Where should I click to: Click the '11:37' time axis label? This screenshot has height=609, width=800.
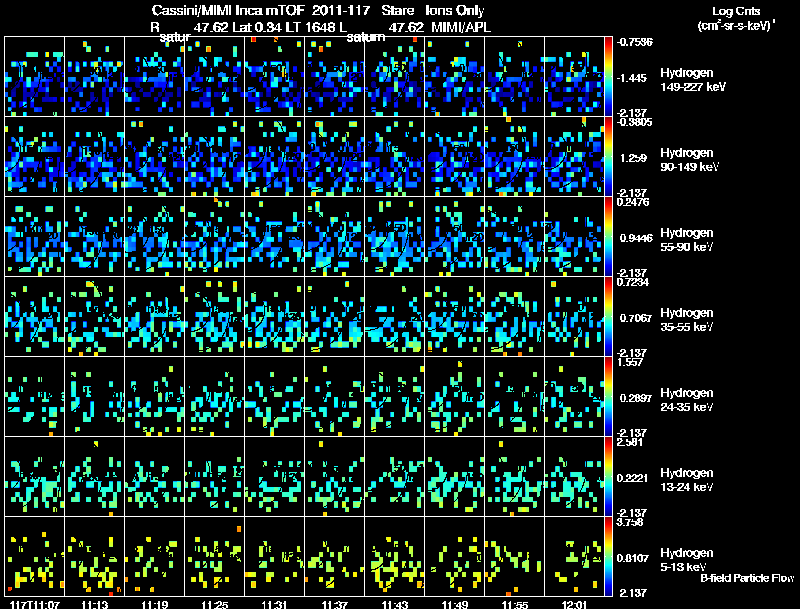(x=335, y=604)
